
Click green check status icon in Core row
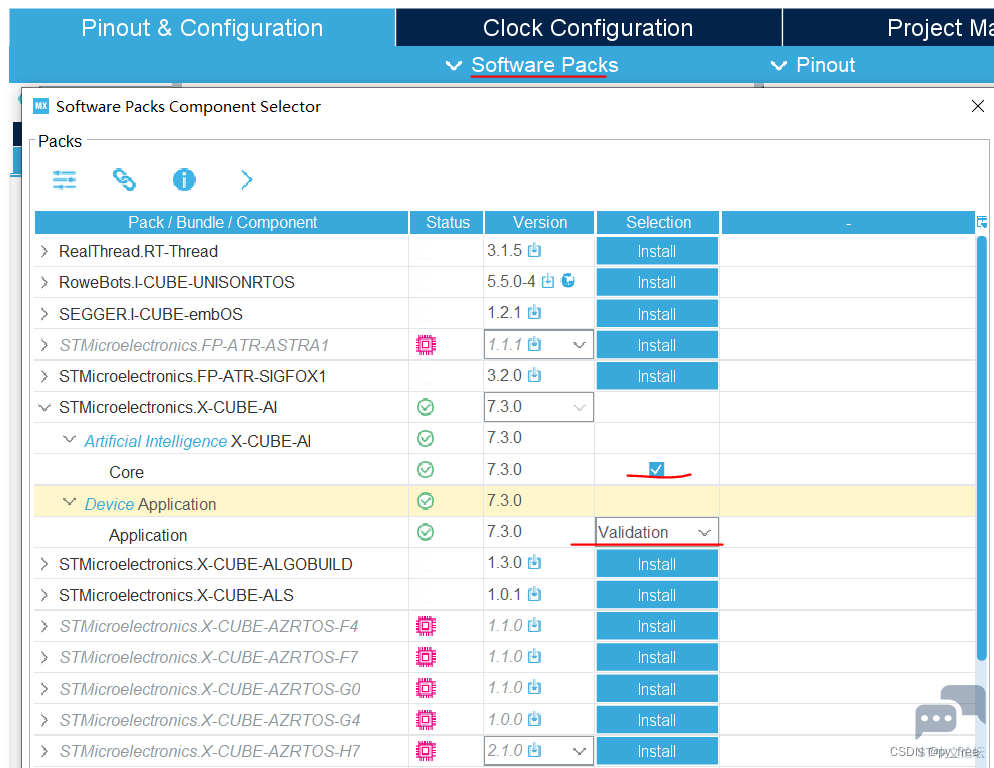(425, 469)
